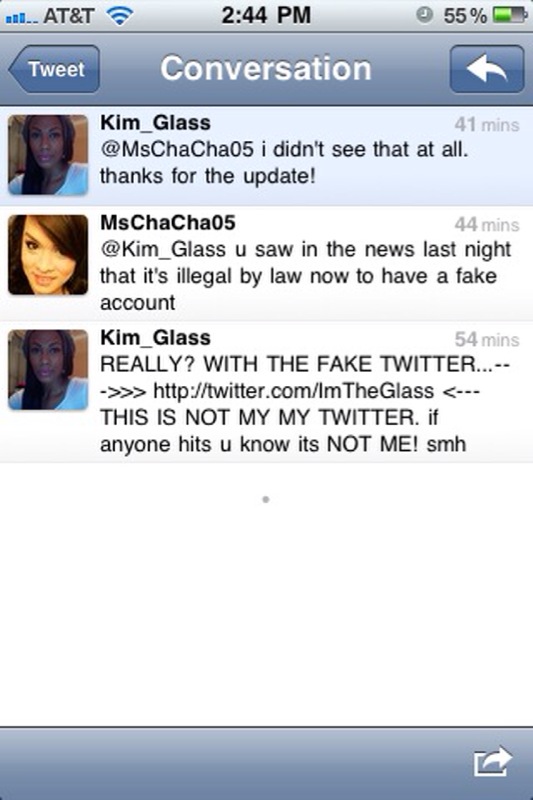Viewport: 533px width, 800px height.
Task: Select the 44 mins timestamp
Action: [x=487, y=224]
